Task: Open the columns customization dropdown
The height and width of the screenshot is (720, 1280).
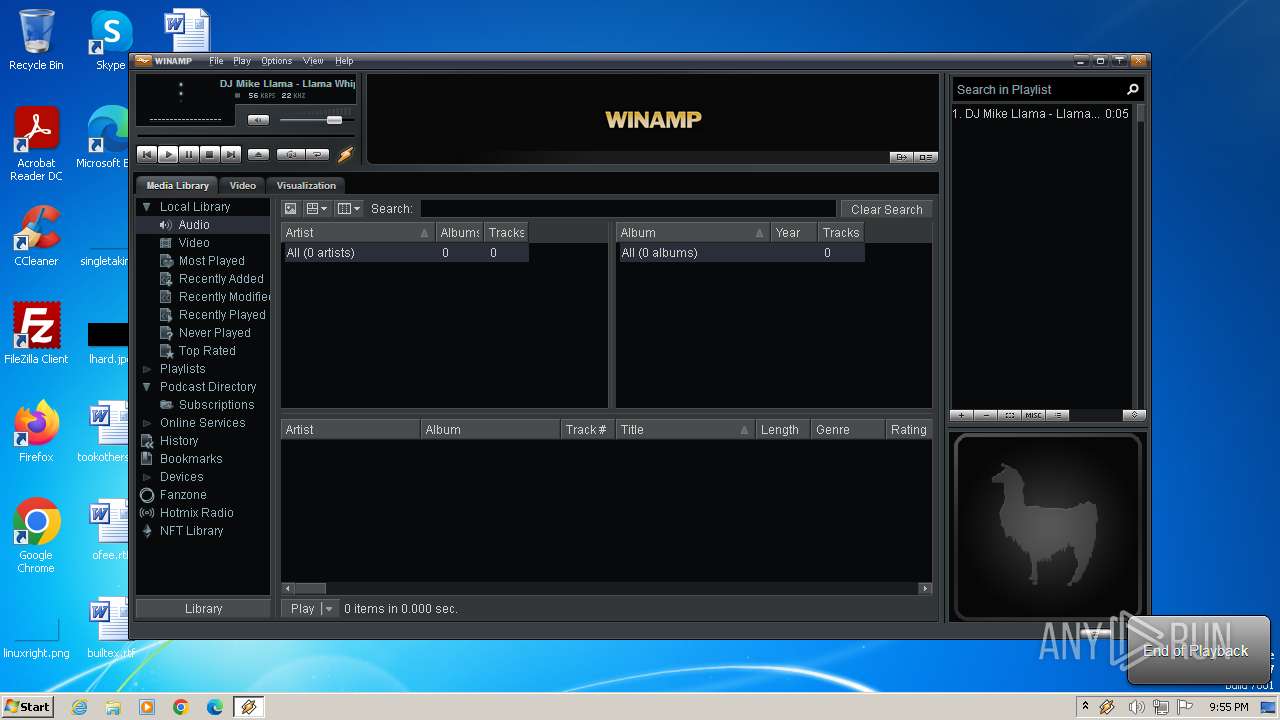Action: [348, 209]
